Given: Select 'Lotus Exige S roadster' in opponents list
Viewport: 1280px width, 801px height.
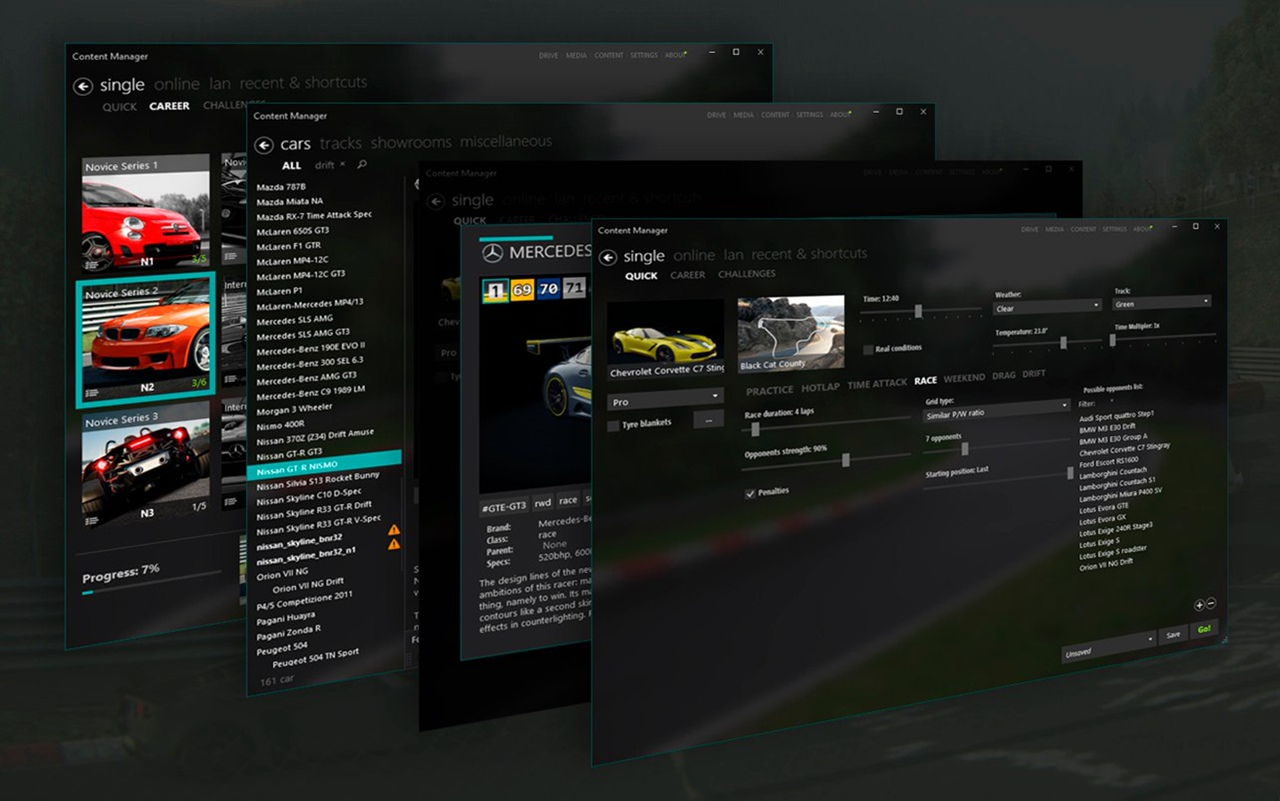Looking at the screenshot, I should (x=1112, y=553).
